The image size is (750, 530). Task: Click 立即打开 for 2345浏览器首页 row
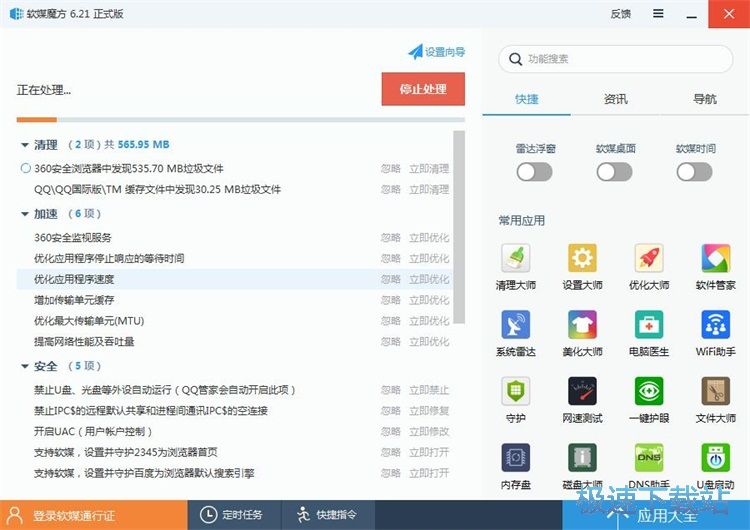click(x=429, y=453)
